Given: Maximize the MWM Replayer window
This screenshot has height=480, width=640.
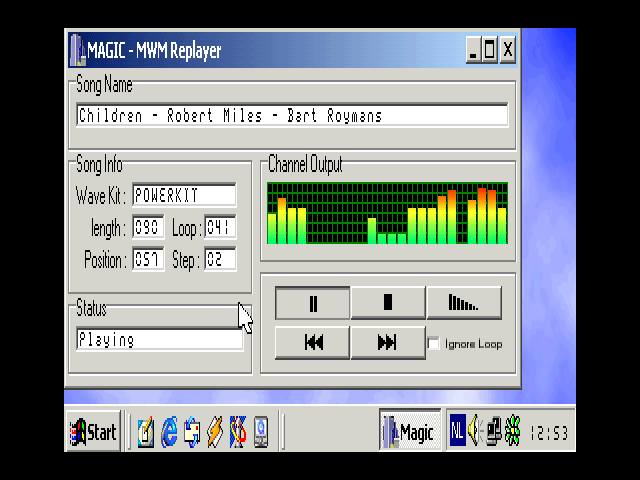Looking at the screenshot, I should [490, 50].
